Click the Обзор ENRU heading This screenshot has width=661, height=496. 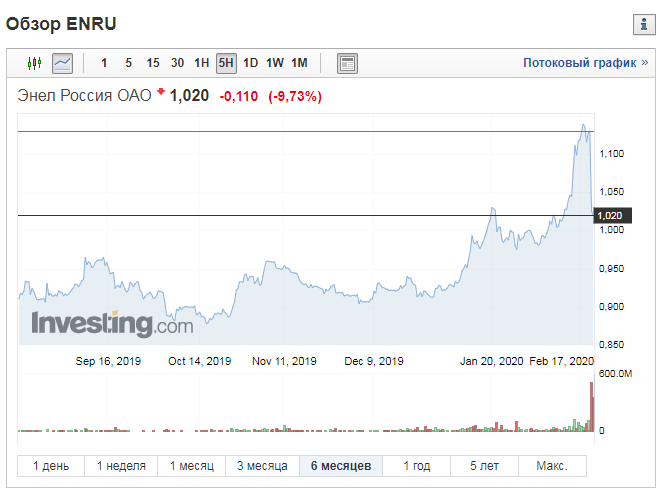[x=61, y=24]
